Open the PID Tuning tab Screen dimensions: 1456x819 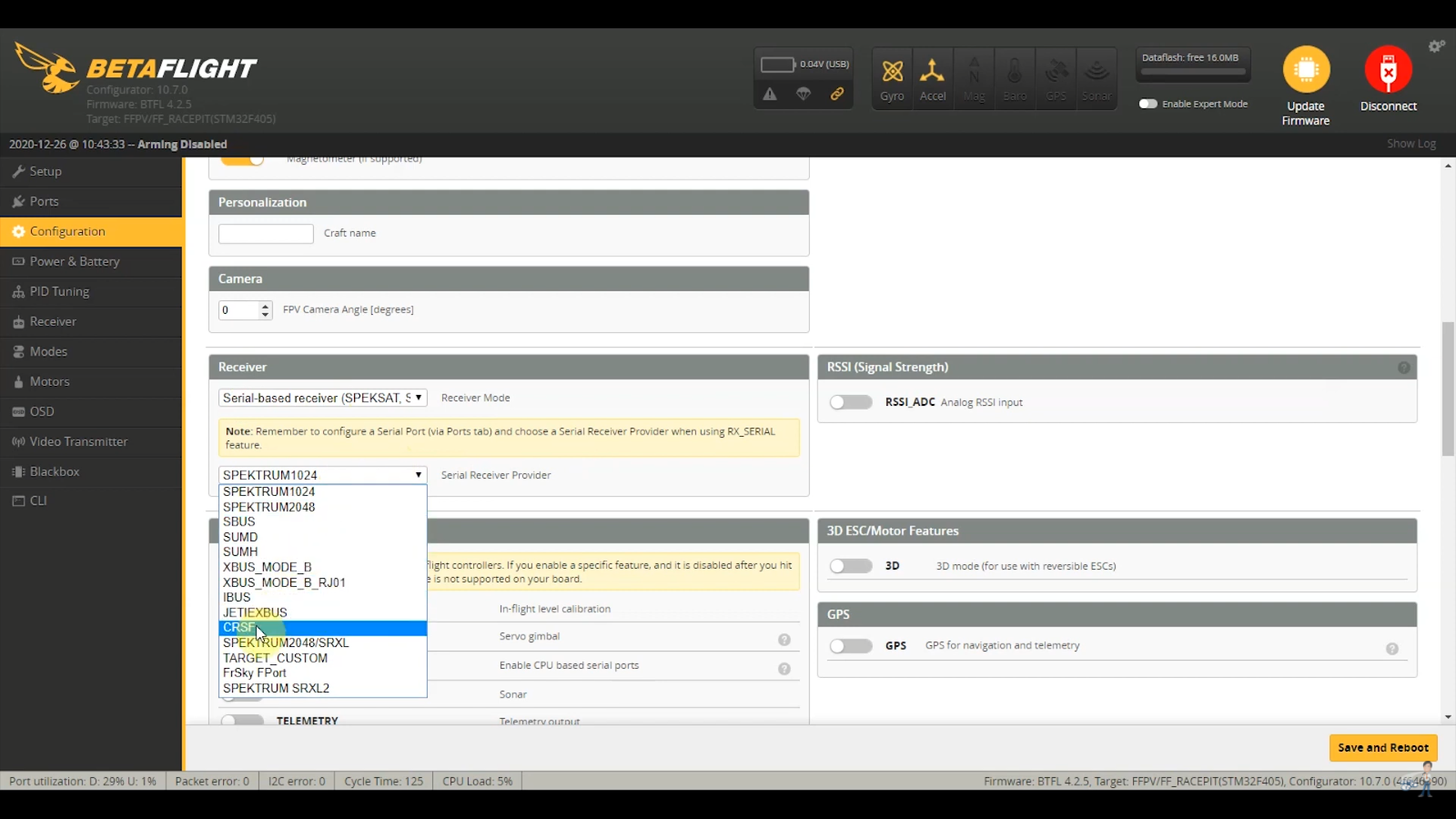(57, 291)
